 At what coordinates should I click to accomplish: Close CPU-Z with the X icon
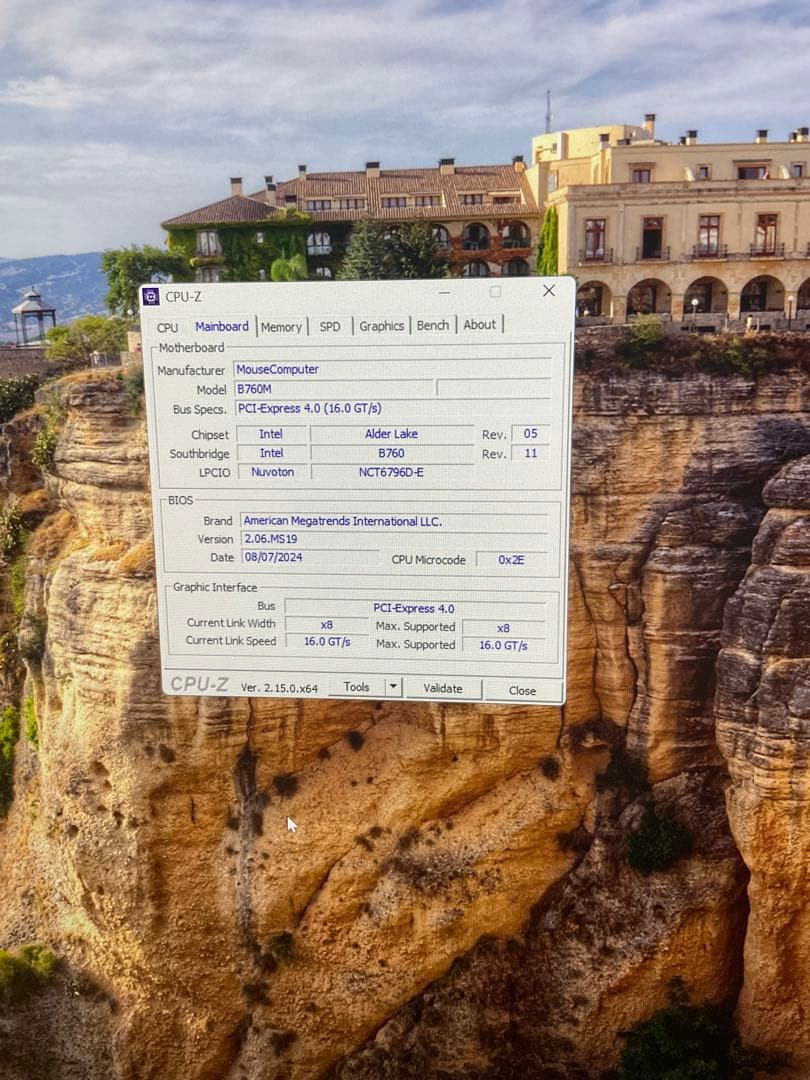548,291
